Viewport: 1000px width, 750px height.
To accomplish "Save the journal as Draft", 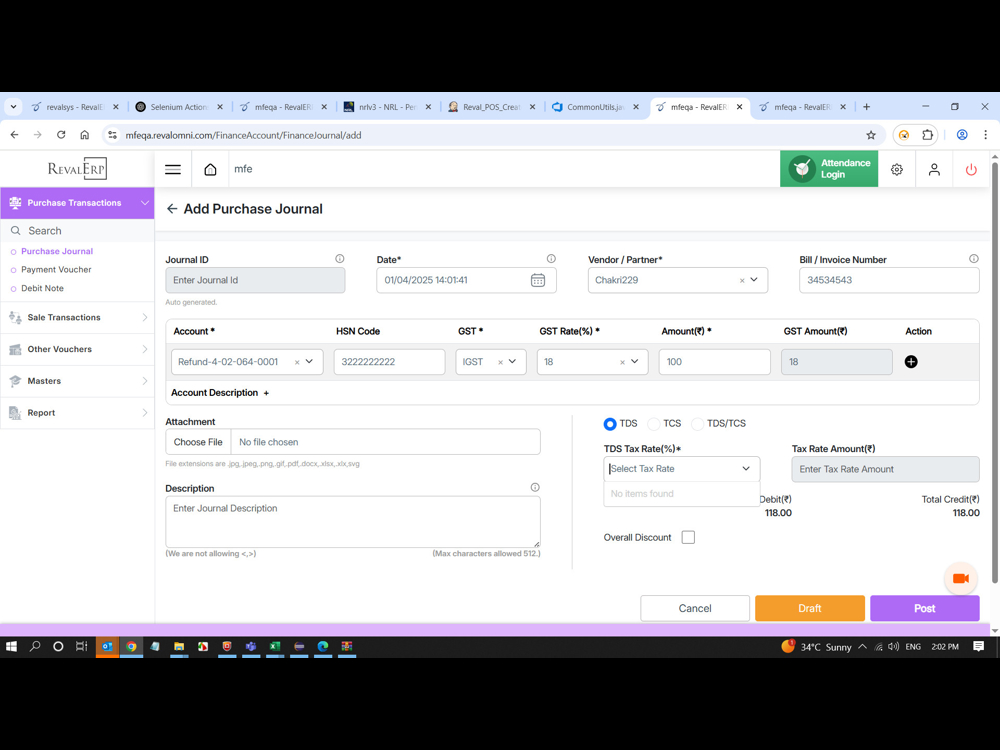I will (x=809, y=608).
